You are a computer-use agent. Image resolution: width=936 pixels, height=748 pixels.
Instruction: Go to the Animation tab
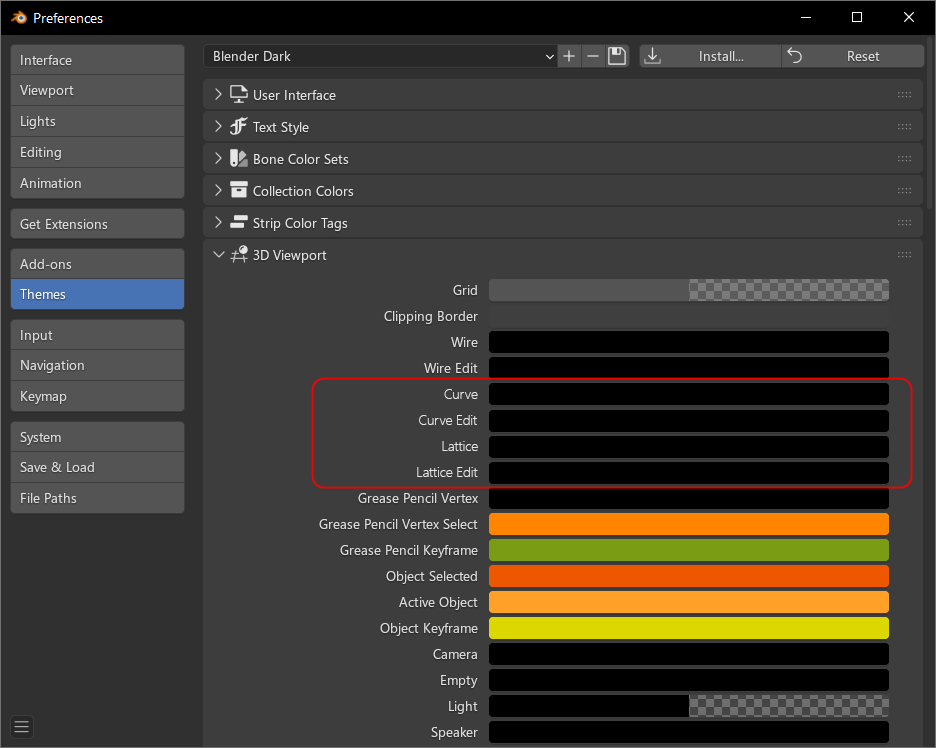click(x=97, y=183)
